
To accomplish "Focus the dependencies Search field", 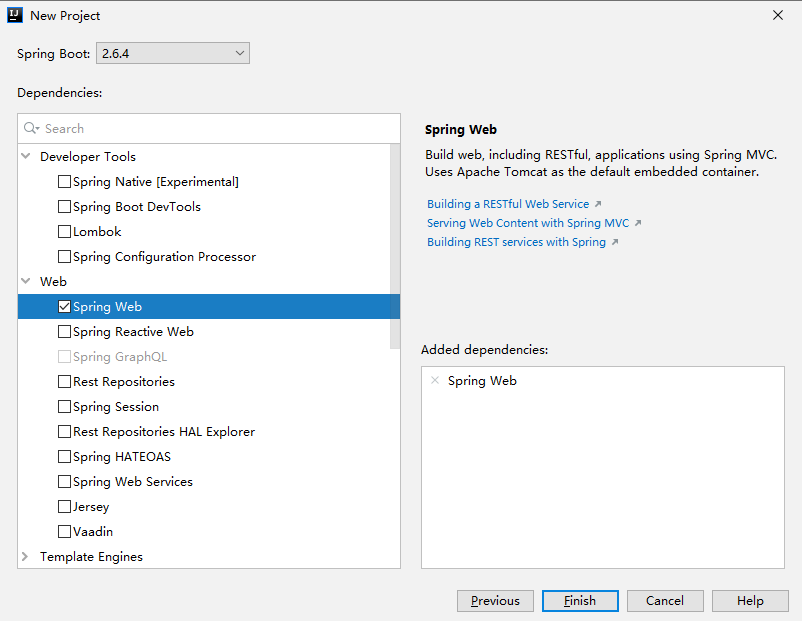I will coord(209,128).
